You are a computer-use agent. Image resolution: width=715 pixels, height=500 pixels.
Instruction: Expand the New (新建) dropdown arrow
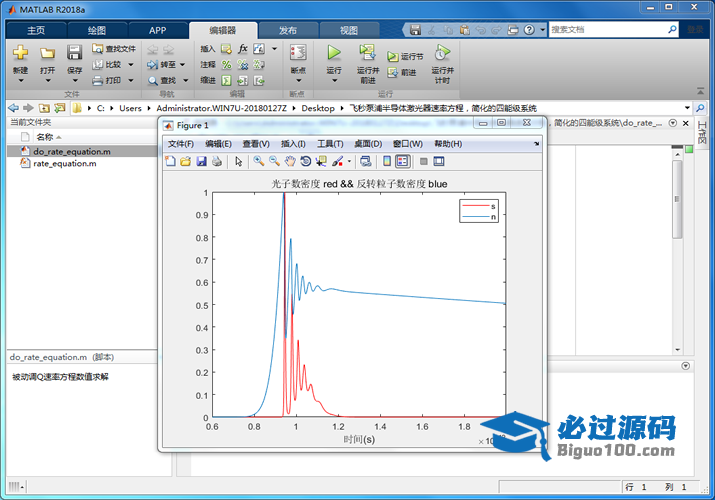21,81
